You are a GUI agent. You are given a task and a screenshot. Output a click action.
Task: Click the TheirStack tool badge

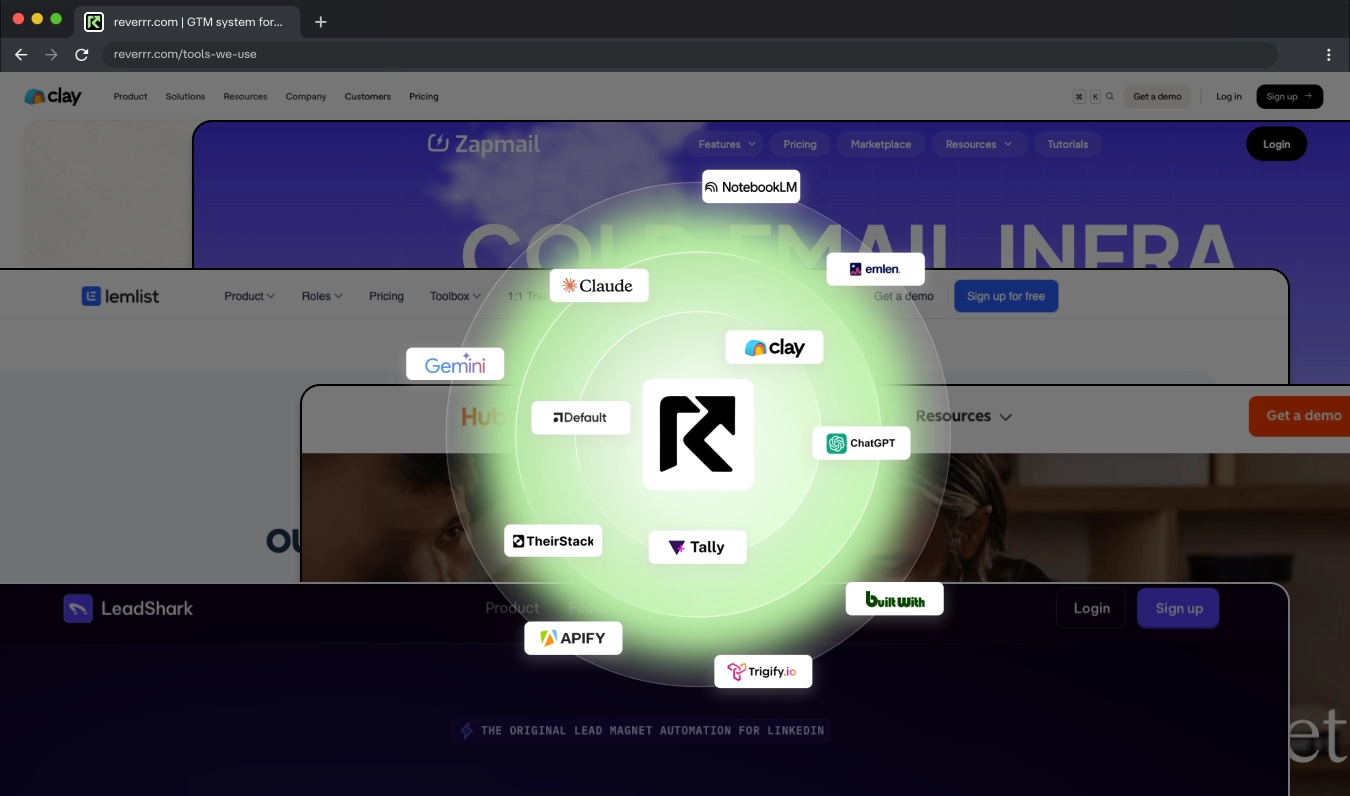[553, 541]
